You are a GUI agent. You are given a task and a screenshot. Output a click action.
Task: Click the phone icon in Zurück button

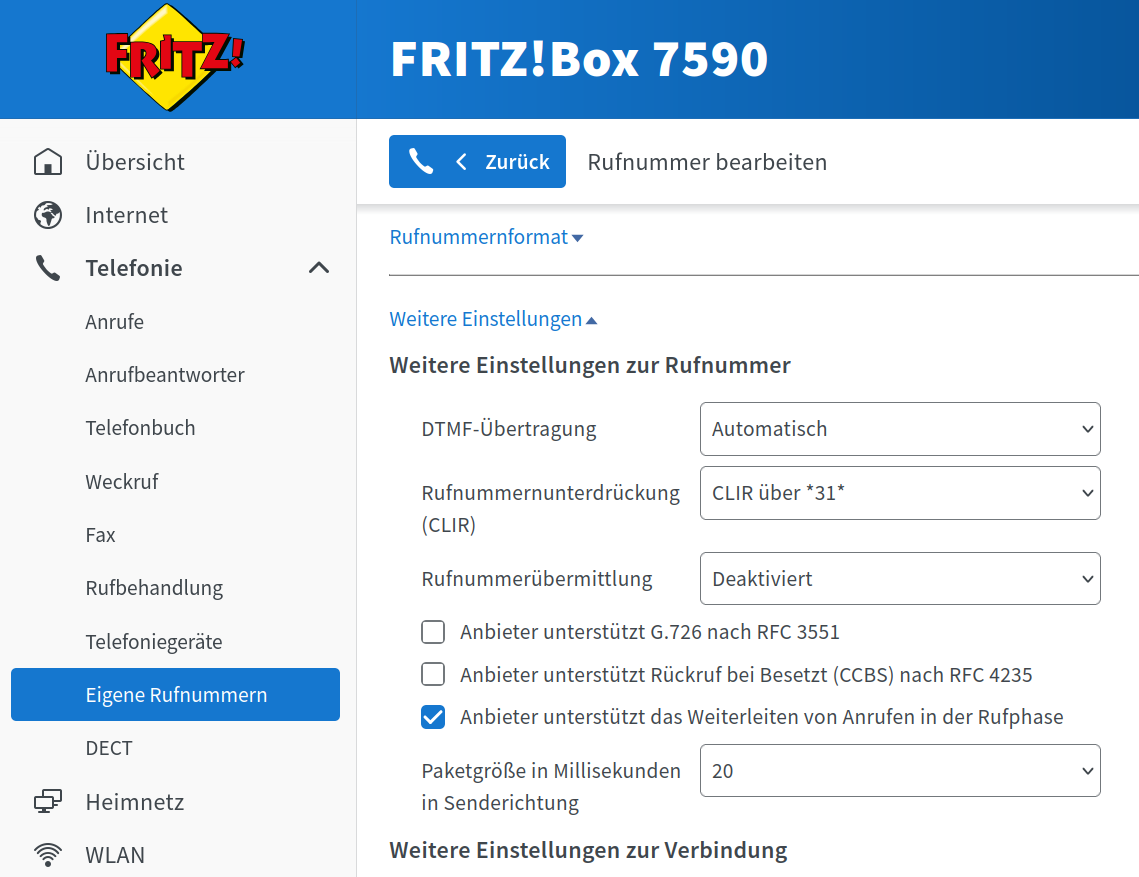(421, 161)
